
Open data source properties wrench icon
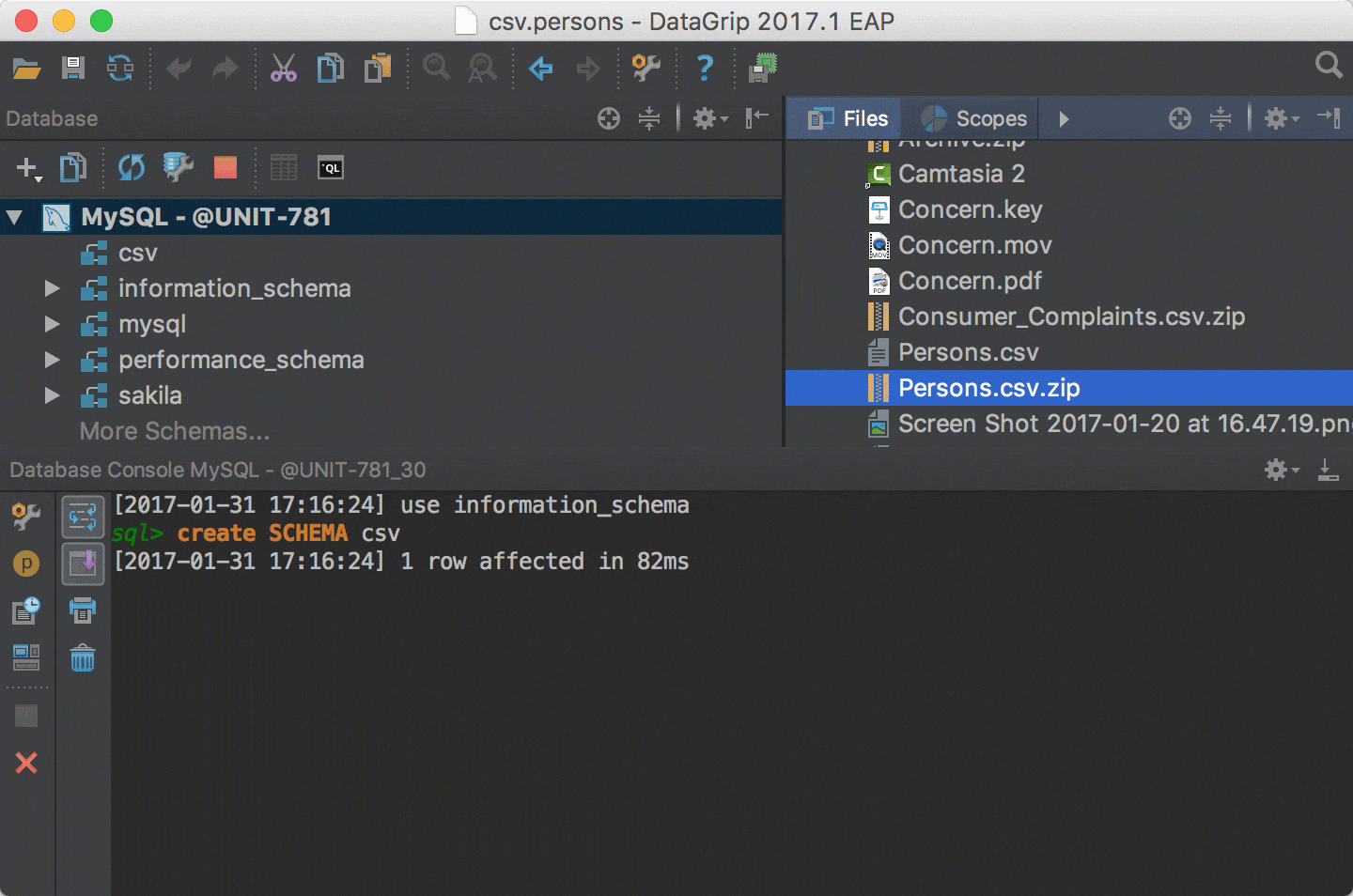pos(178,168)
